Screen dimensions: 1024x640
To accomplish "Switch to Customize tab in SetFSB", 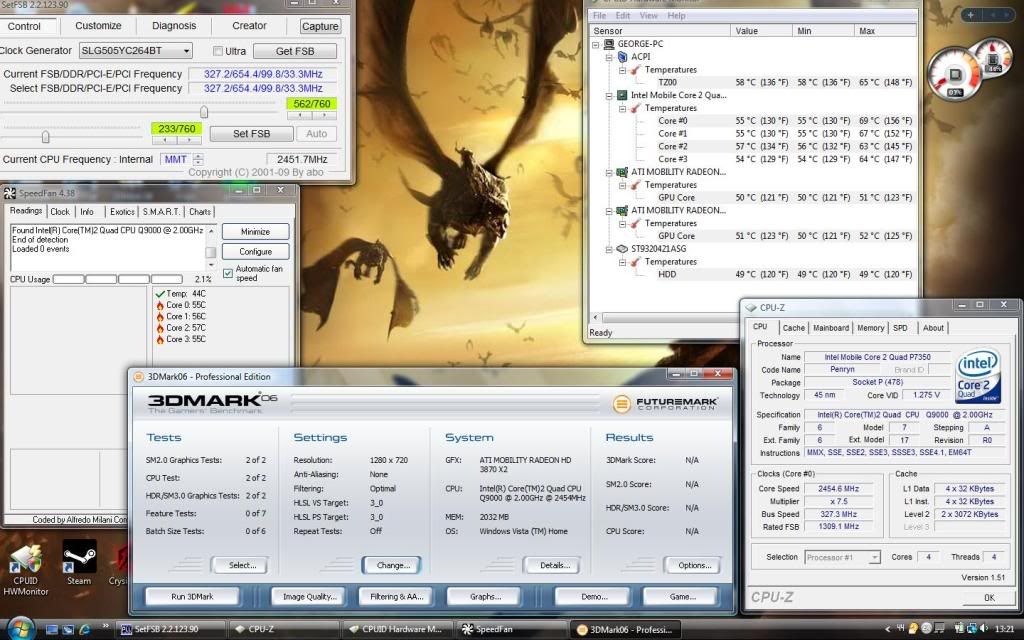I will click(98, 25).
